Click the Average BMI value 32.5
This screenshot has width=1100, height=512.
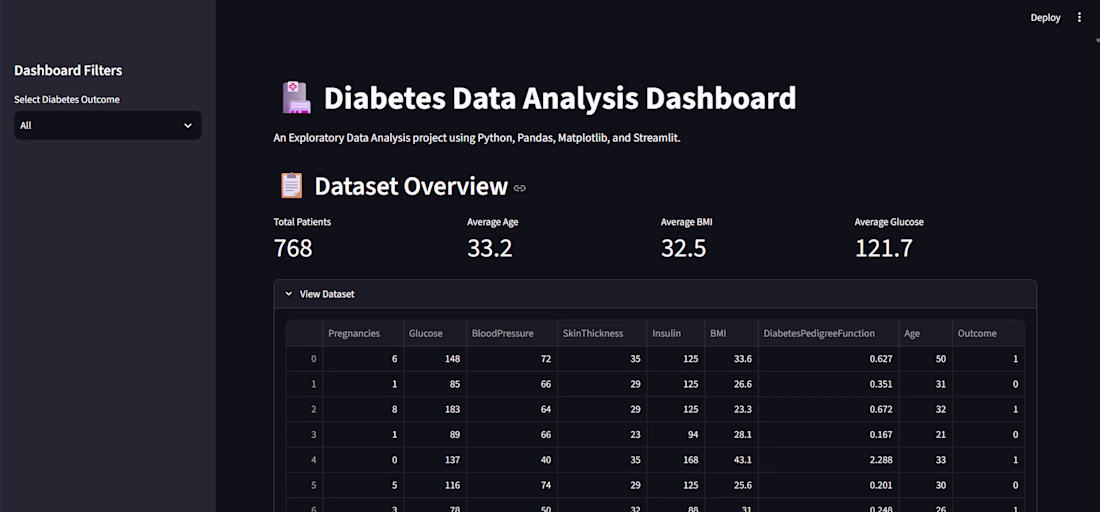(683, 248)
